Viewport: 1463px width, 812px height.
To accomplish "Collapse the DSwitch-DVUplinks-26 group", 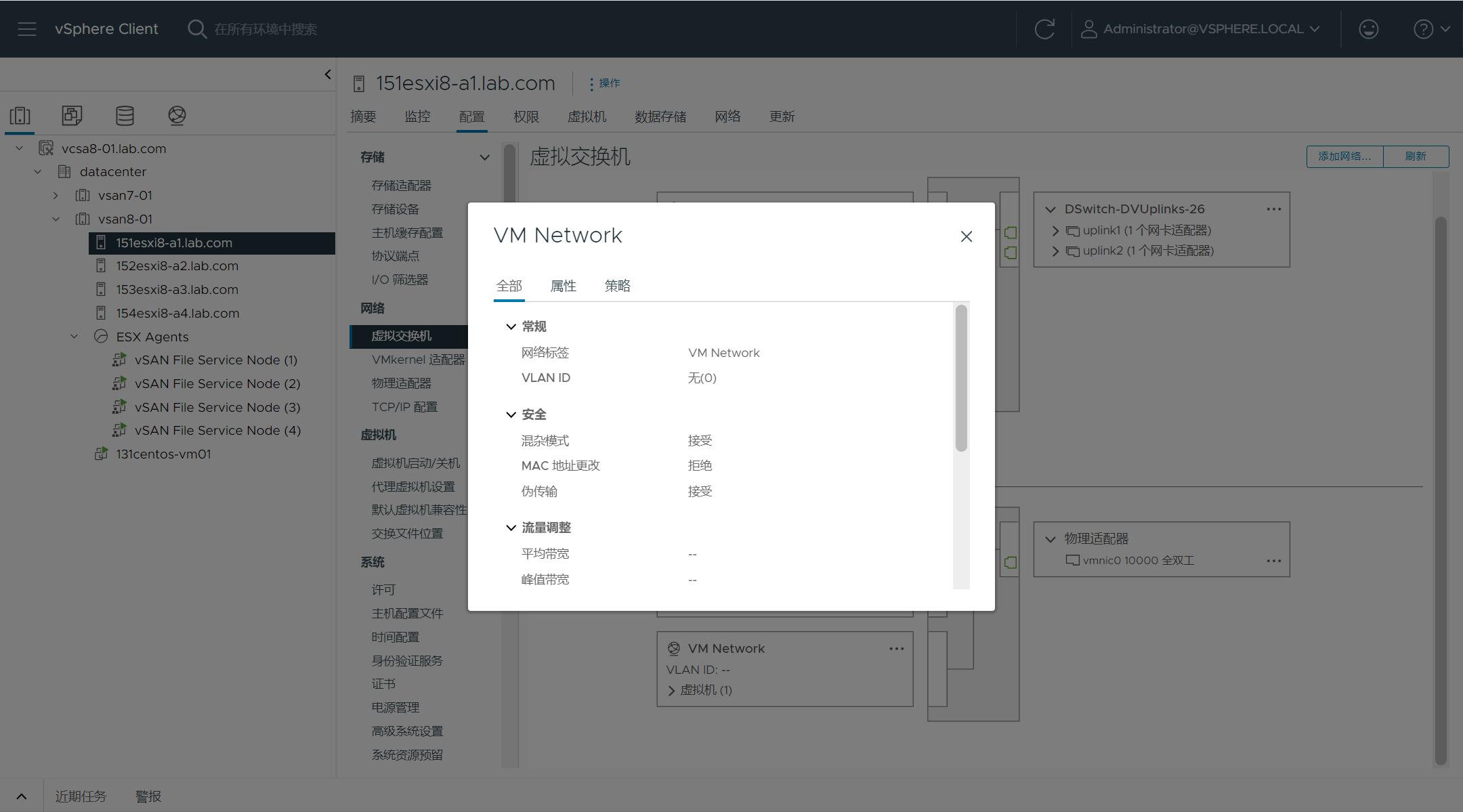I will point(1051,210).
